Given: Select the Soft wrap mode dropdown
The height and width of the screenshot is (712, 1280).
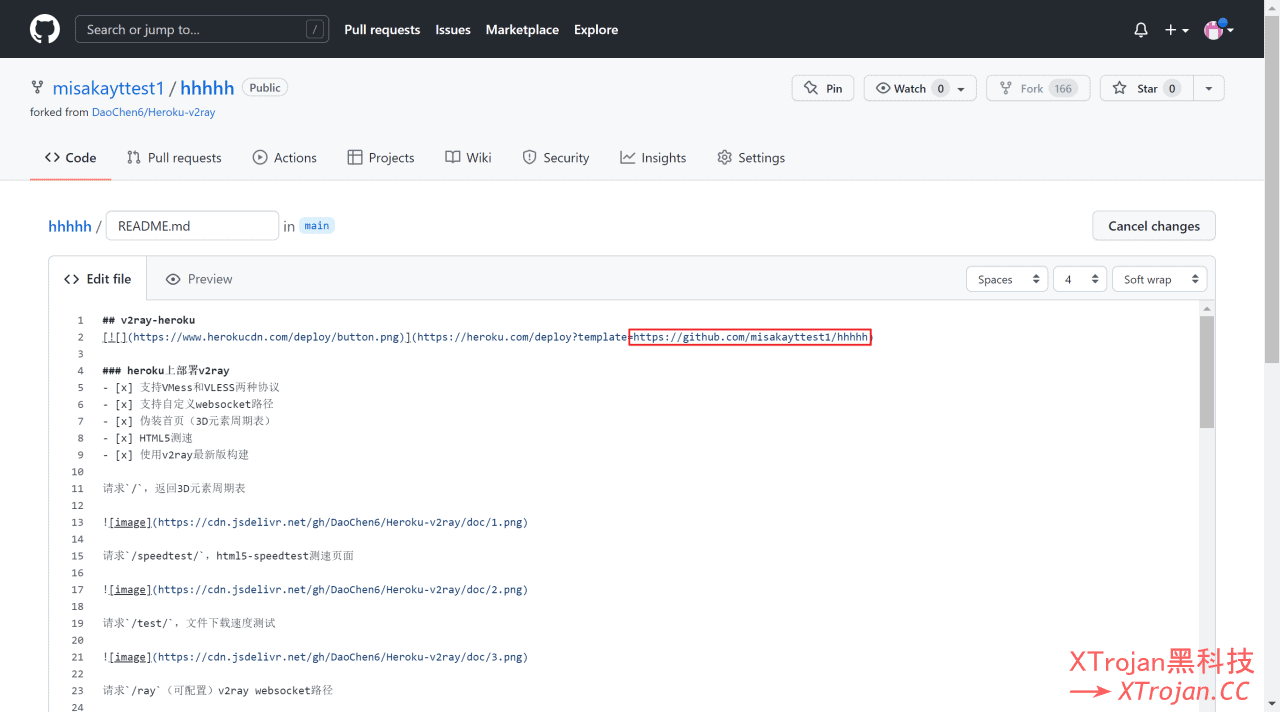Looking at the screenshot, I should pos(1159,279).
